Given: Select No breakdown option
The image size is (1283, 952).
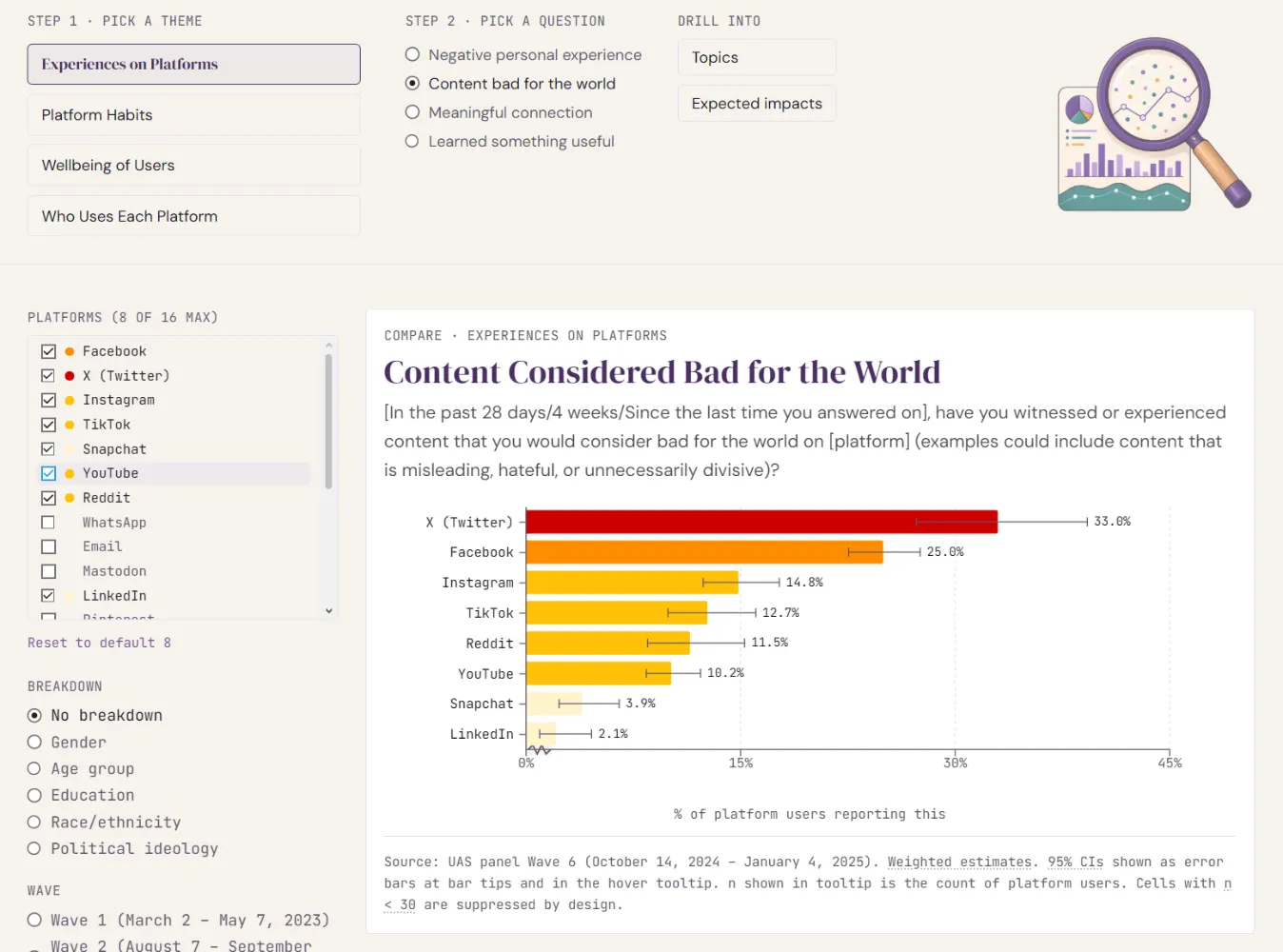Looking at the screenshot, I should [95, 715].
